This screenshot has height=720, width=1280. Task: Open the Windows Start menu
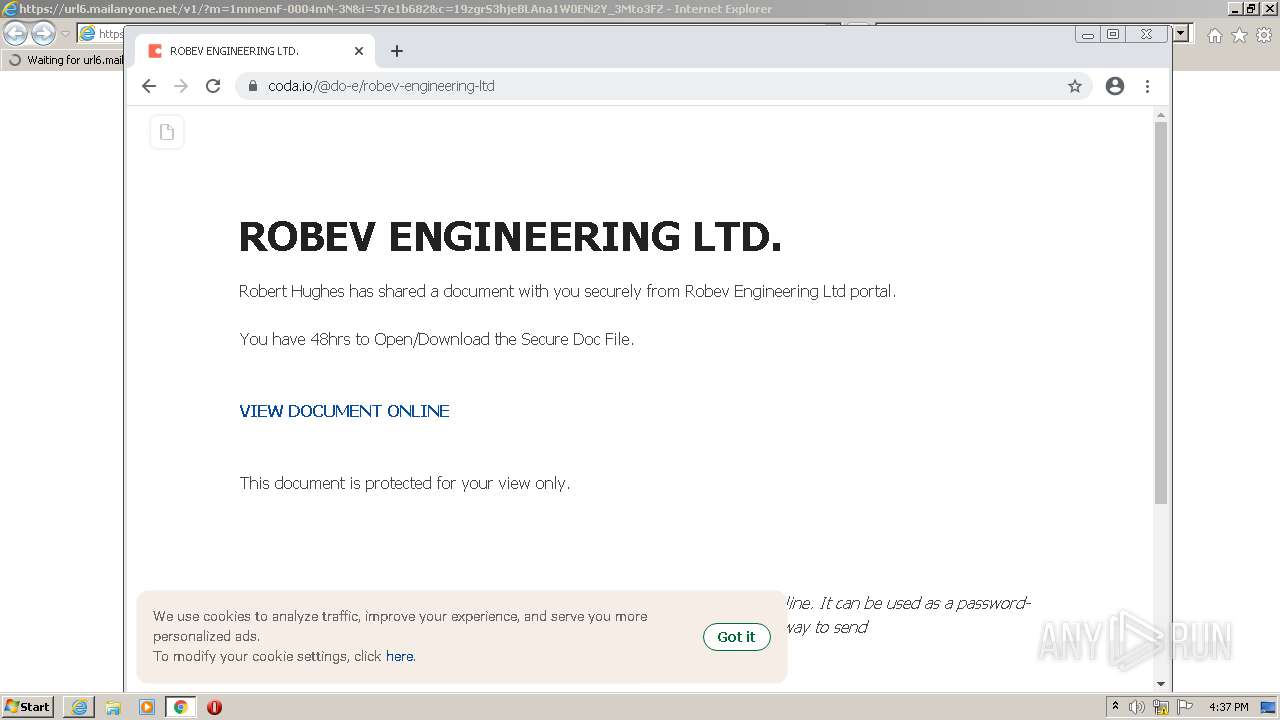point(28,706)
